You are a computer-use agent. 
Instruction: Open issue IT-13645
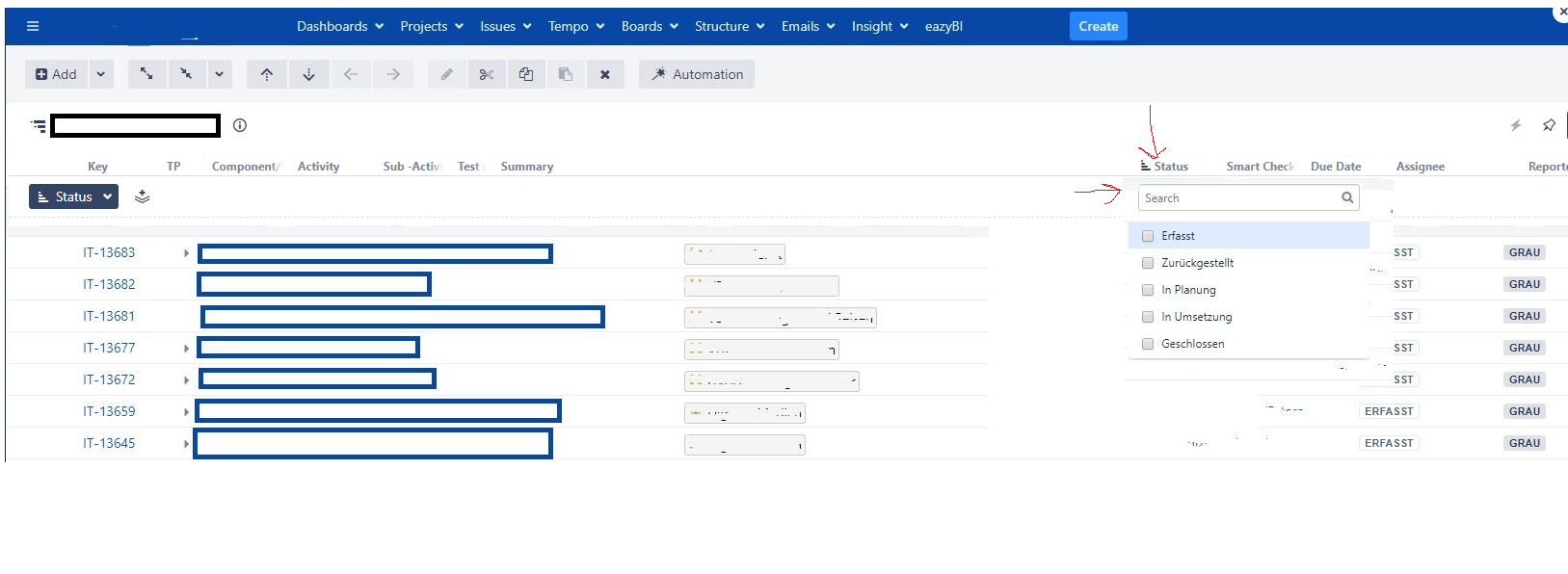[x=109, y=443]
